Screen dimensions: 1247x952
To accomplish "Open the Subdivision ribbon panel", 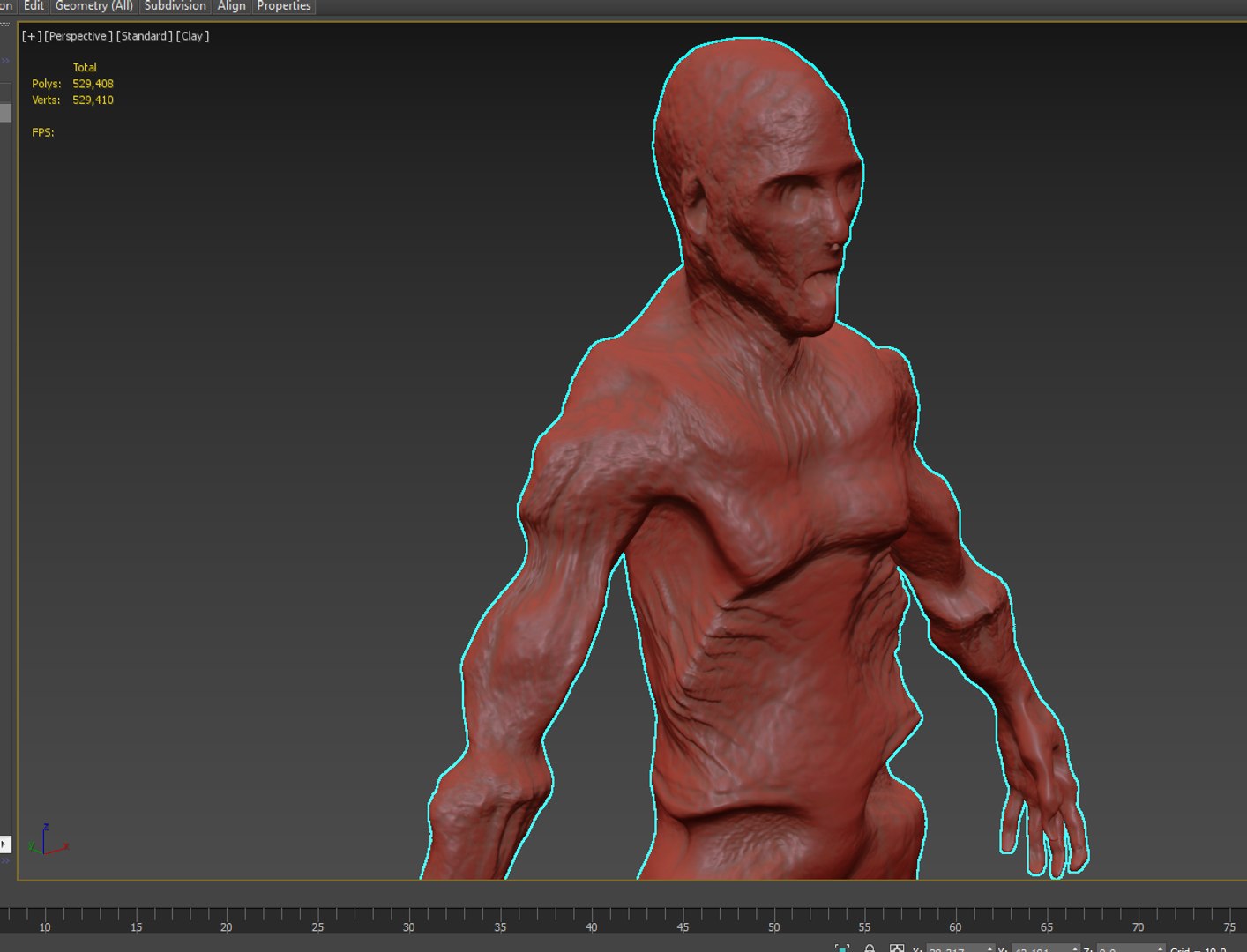I will click(175, 6).
